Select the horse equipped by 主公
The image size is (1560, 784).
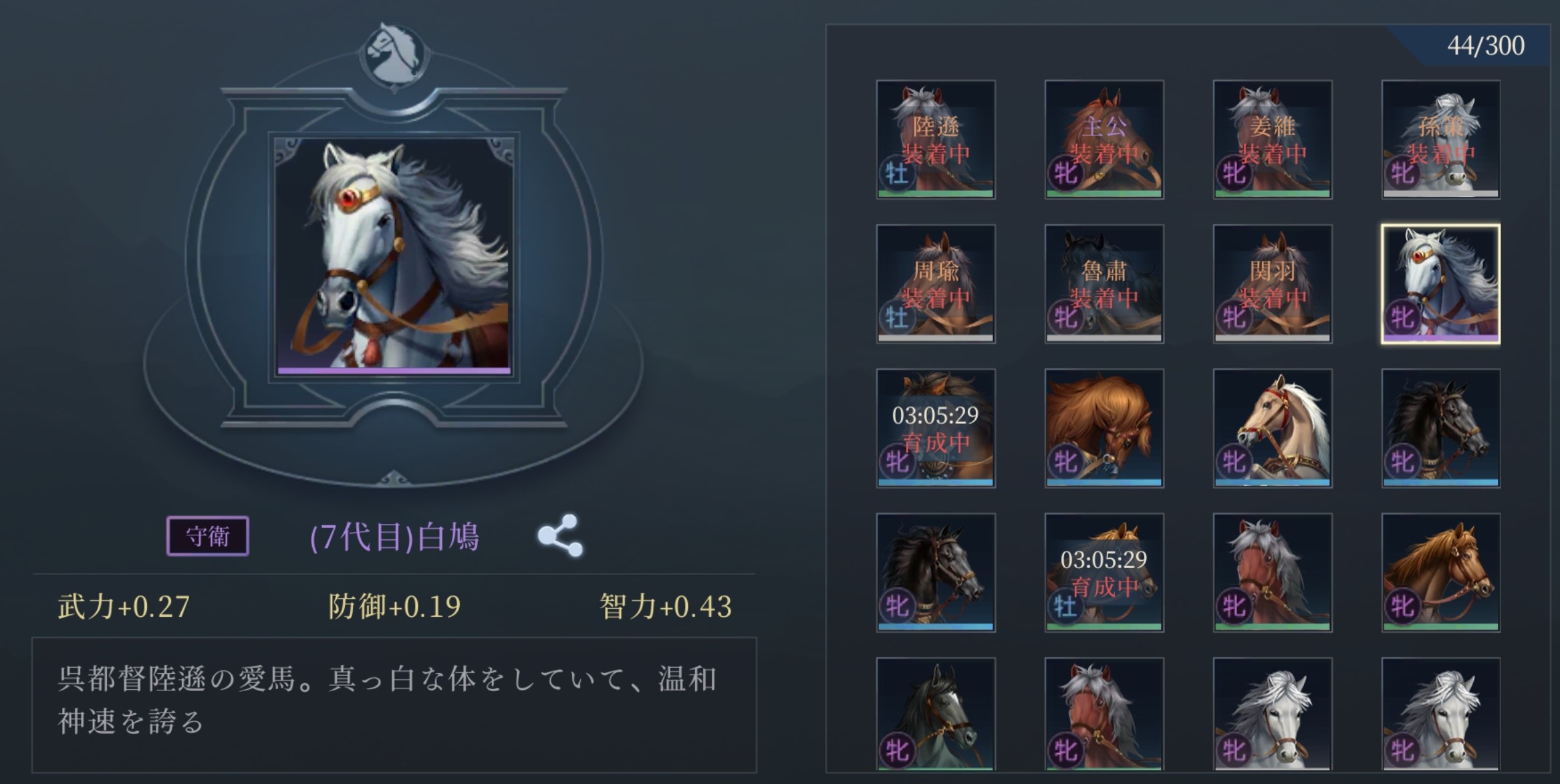(x=1104, y=140)
